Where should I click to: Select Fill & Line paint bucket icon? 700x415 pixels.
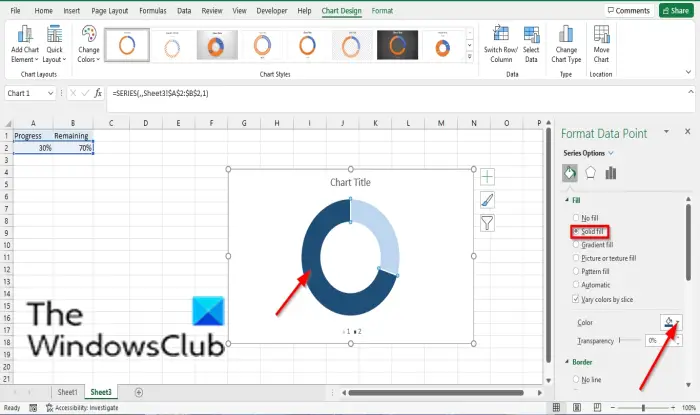point(570,173)
